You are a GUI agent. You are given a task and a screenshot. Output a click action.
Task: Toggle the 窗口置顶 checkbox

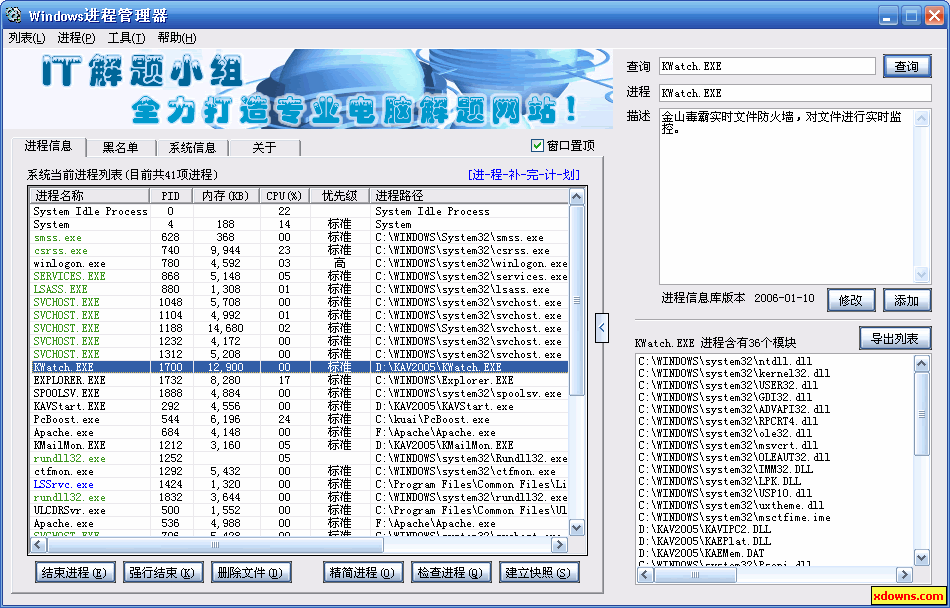coord(537,145)
